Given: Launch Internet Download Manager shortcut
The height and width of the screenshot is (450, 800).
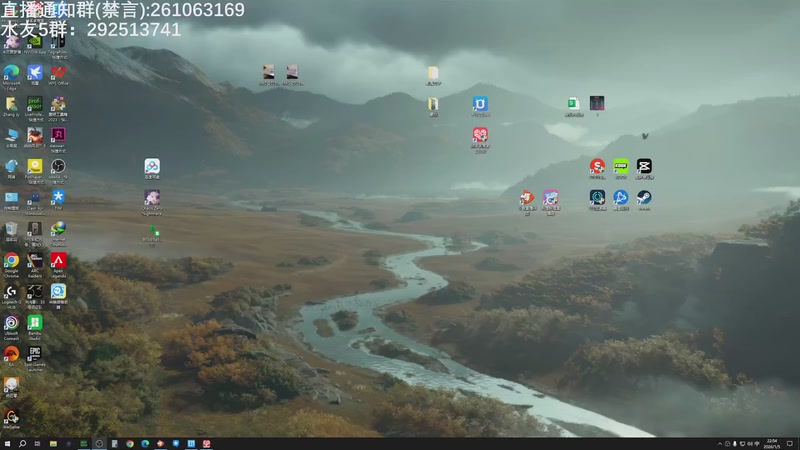Looking at the screenshot, I should point(58,233).
